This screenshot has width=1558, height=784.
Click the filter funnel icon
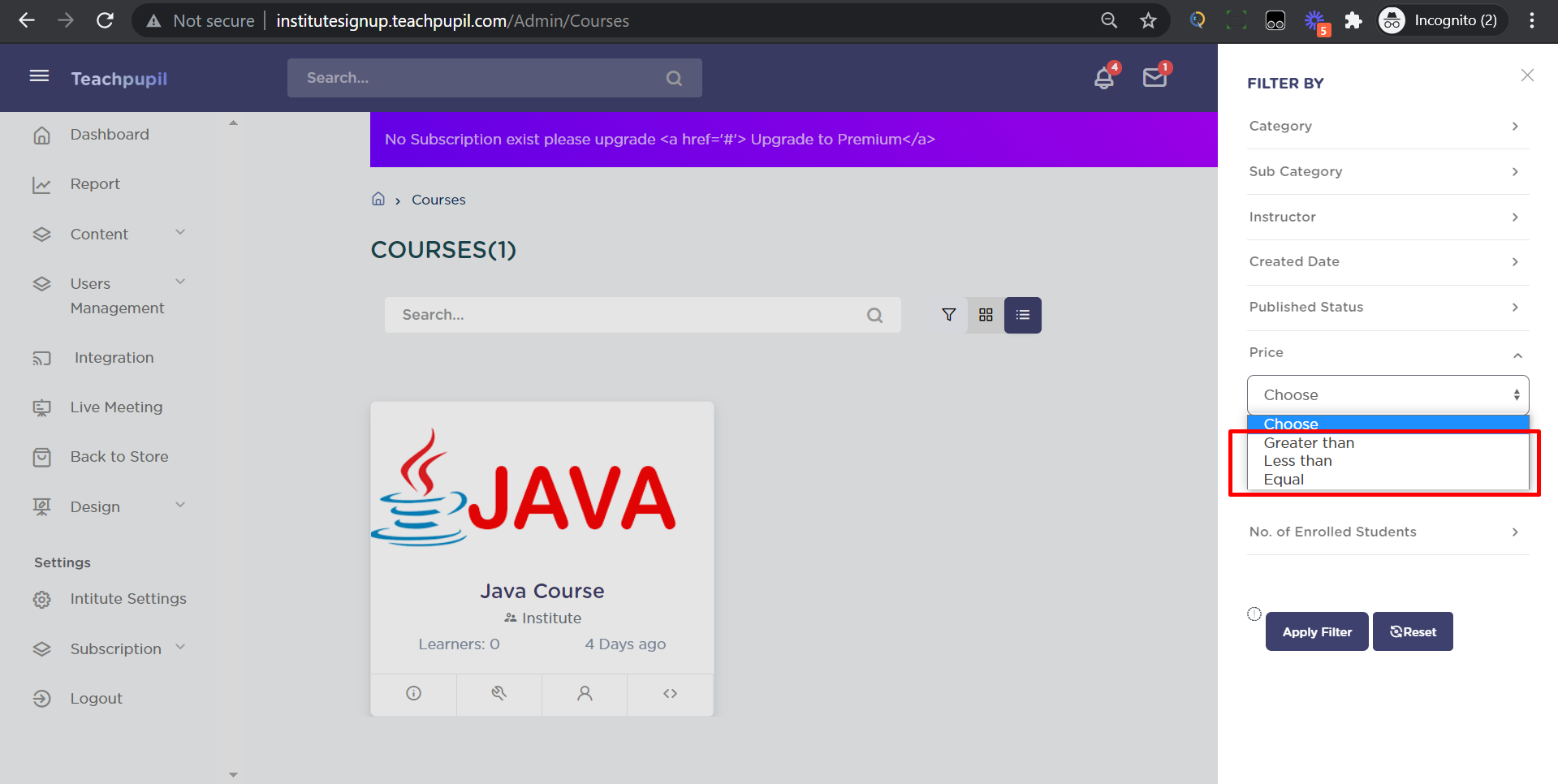(x=948, y=315)
